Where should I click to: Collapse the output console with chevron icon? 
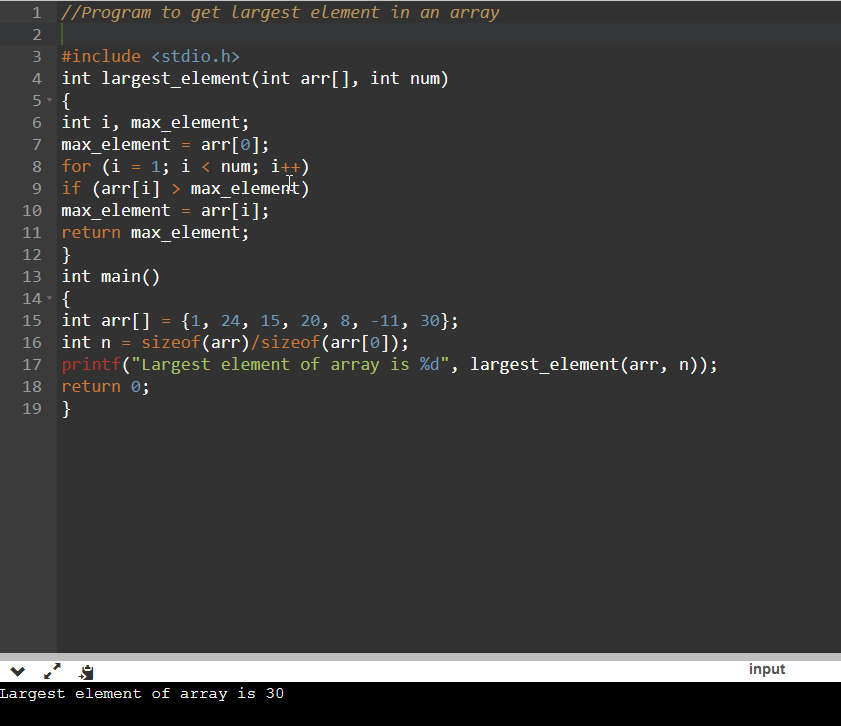coord(18,671)
